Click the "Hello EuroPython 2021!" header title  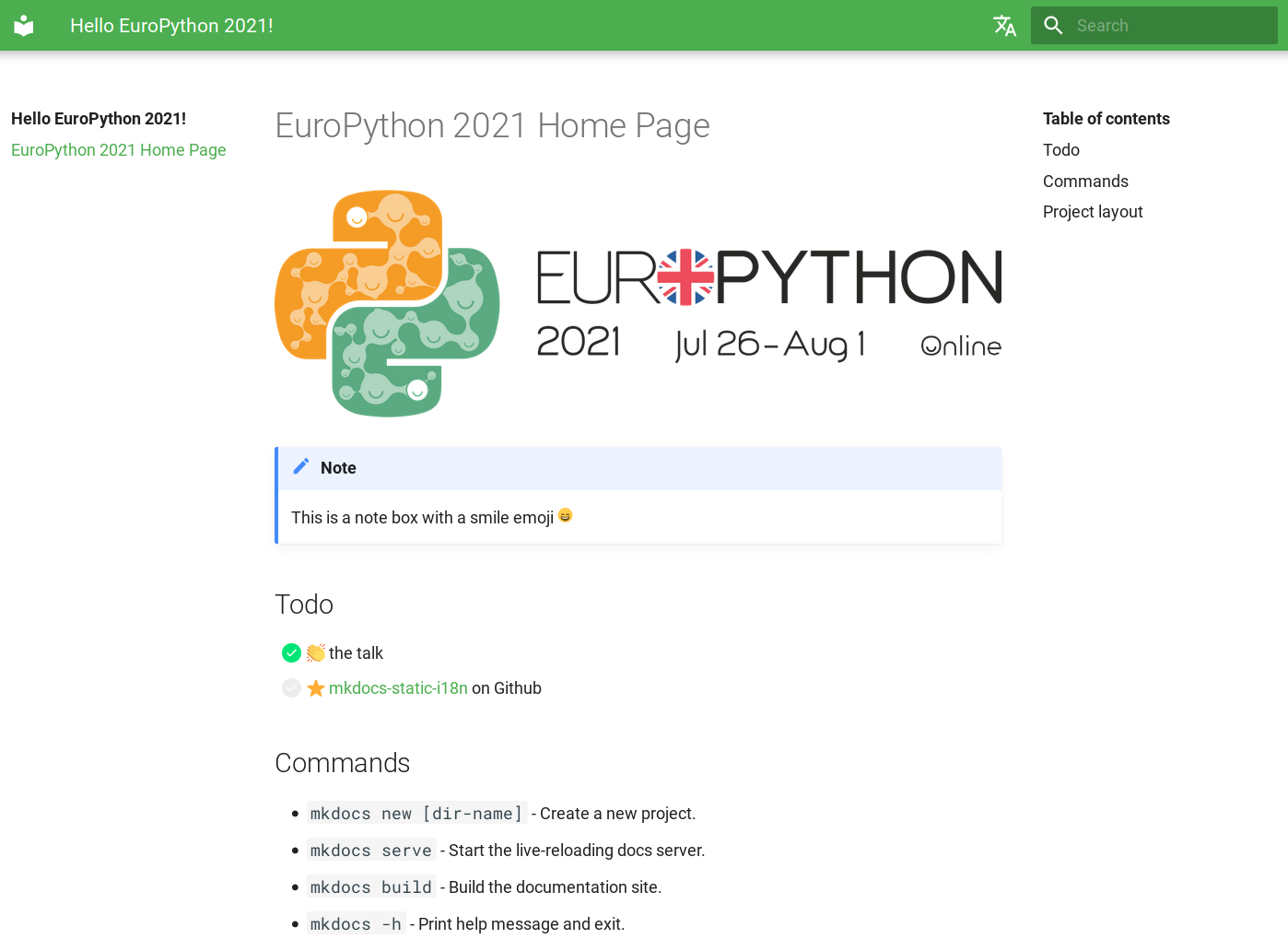[x=171, y=25]
